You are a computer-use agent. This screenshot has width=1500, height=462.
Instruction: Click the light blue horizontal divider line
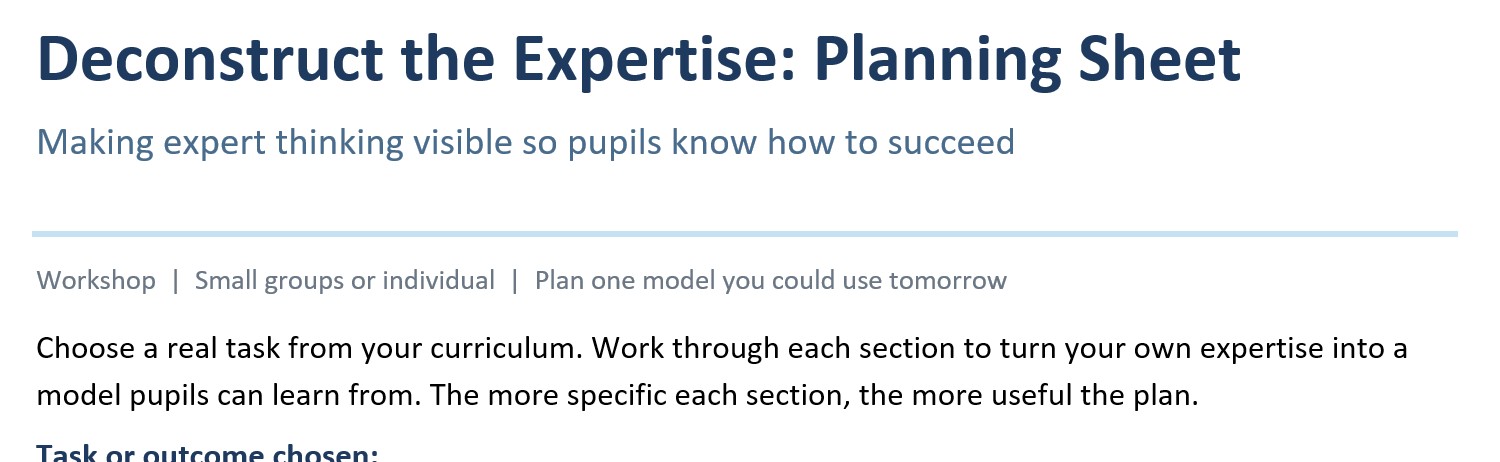pyautogui.click(x=745, y=234)
